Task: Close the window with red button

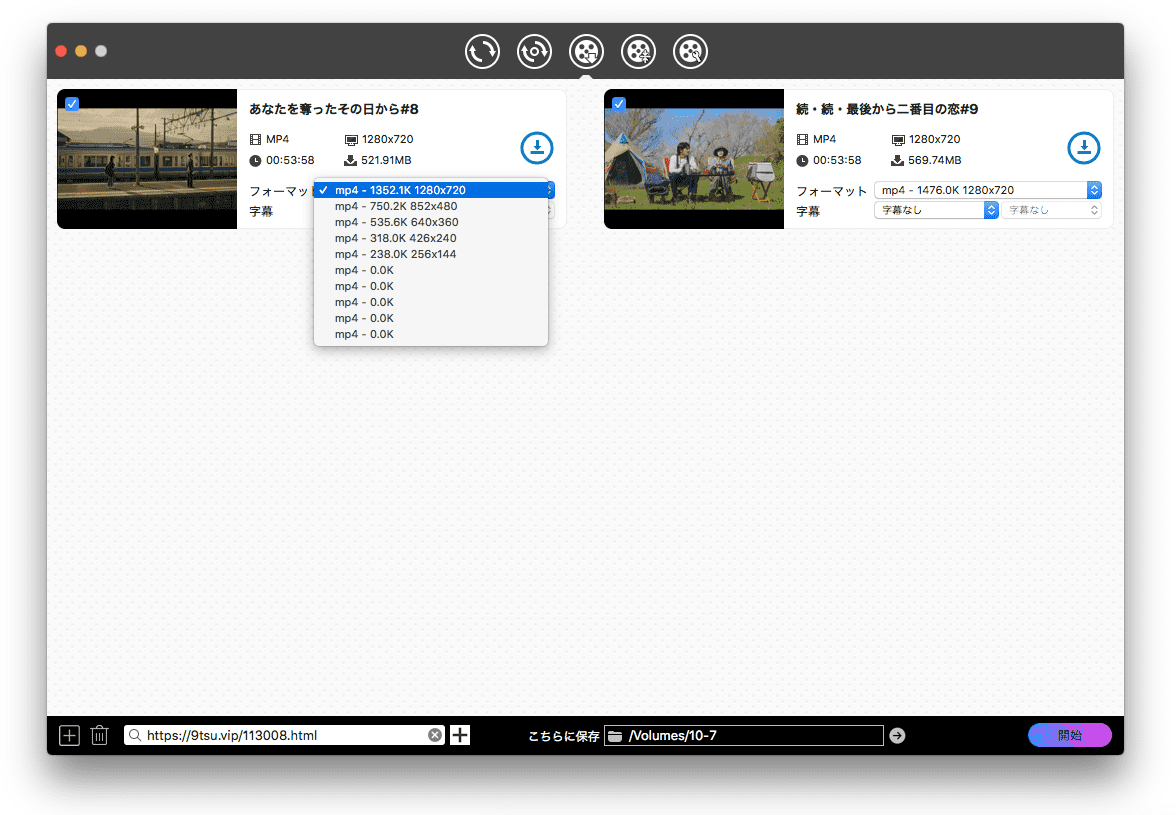Action: pos(62,51)
